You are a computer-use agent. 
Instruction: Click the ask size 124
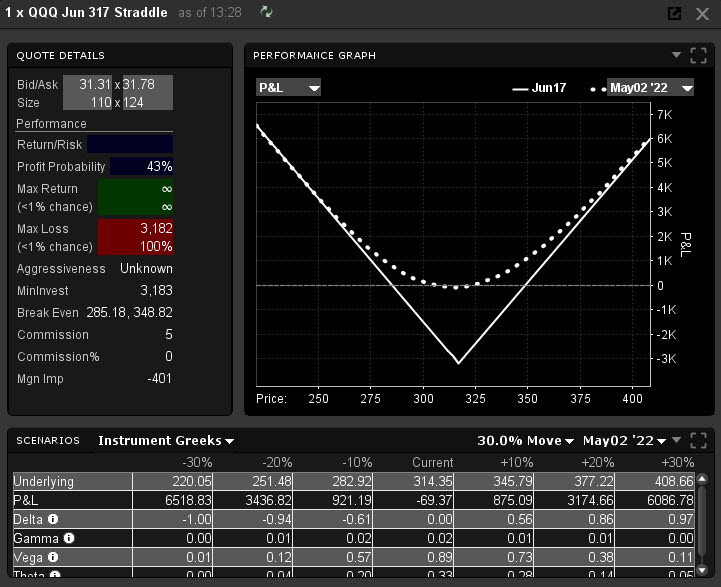133,102
